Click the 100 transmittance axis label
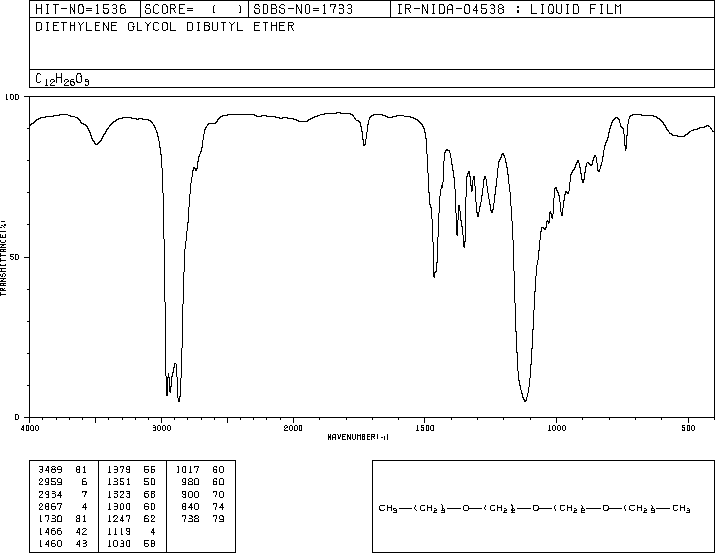This screenshot has width=715, height=553. [x=12, y=97]
